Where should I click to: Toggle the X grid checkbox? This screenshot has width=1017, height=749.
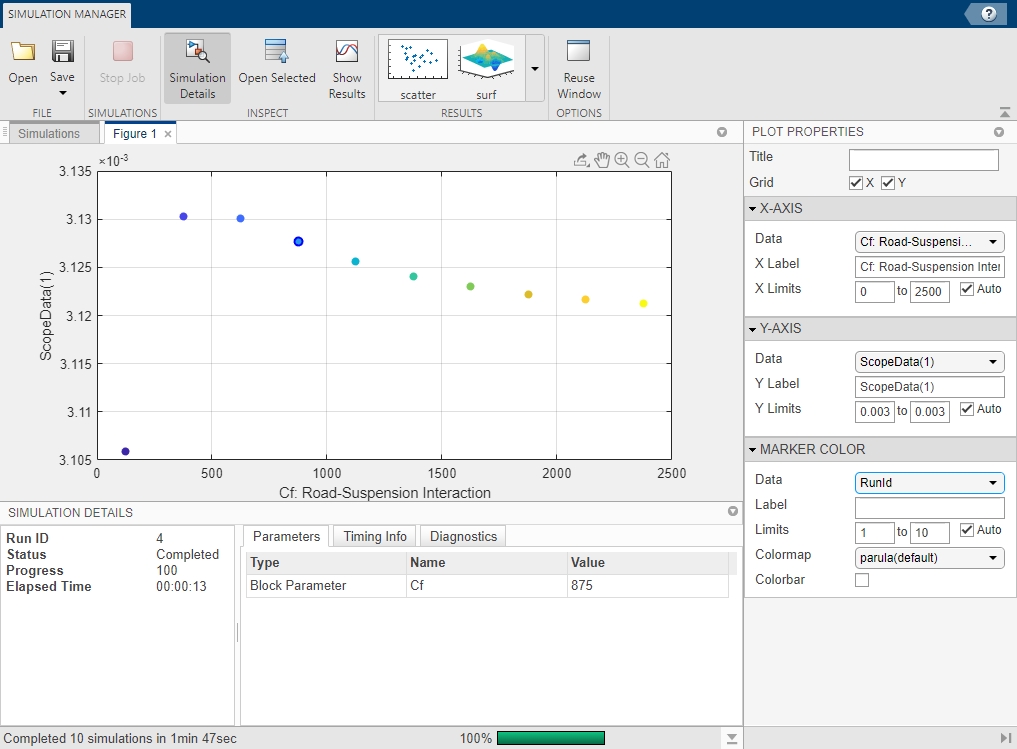[856, 183]
